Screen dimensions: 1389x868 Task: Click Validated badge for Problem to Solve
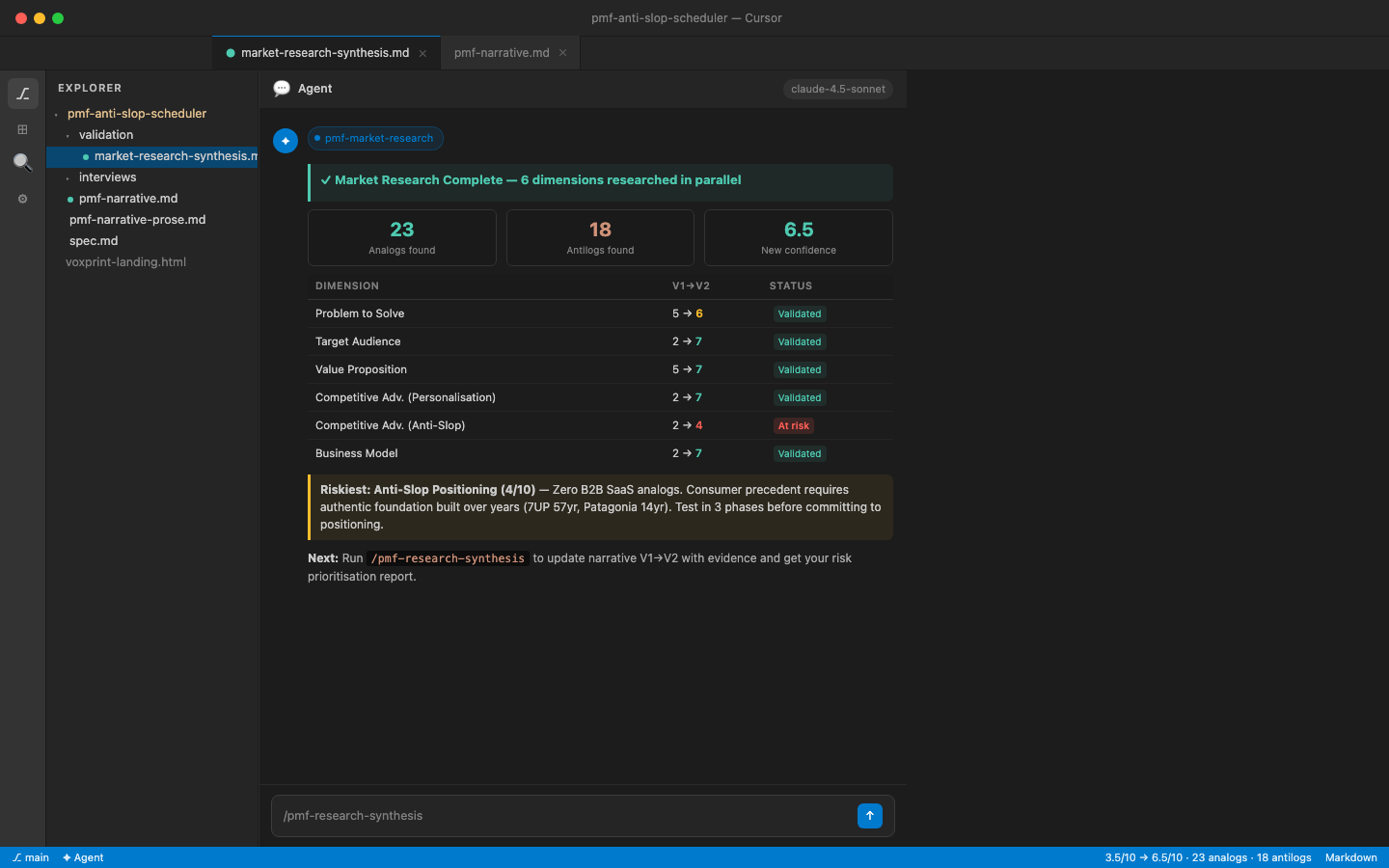[800, 313]
